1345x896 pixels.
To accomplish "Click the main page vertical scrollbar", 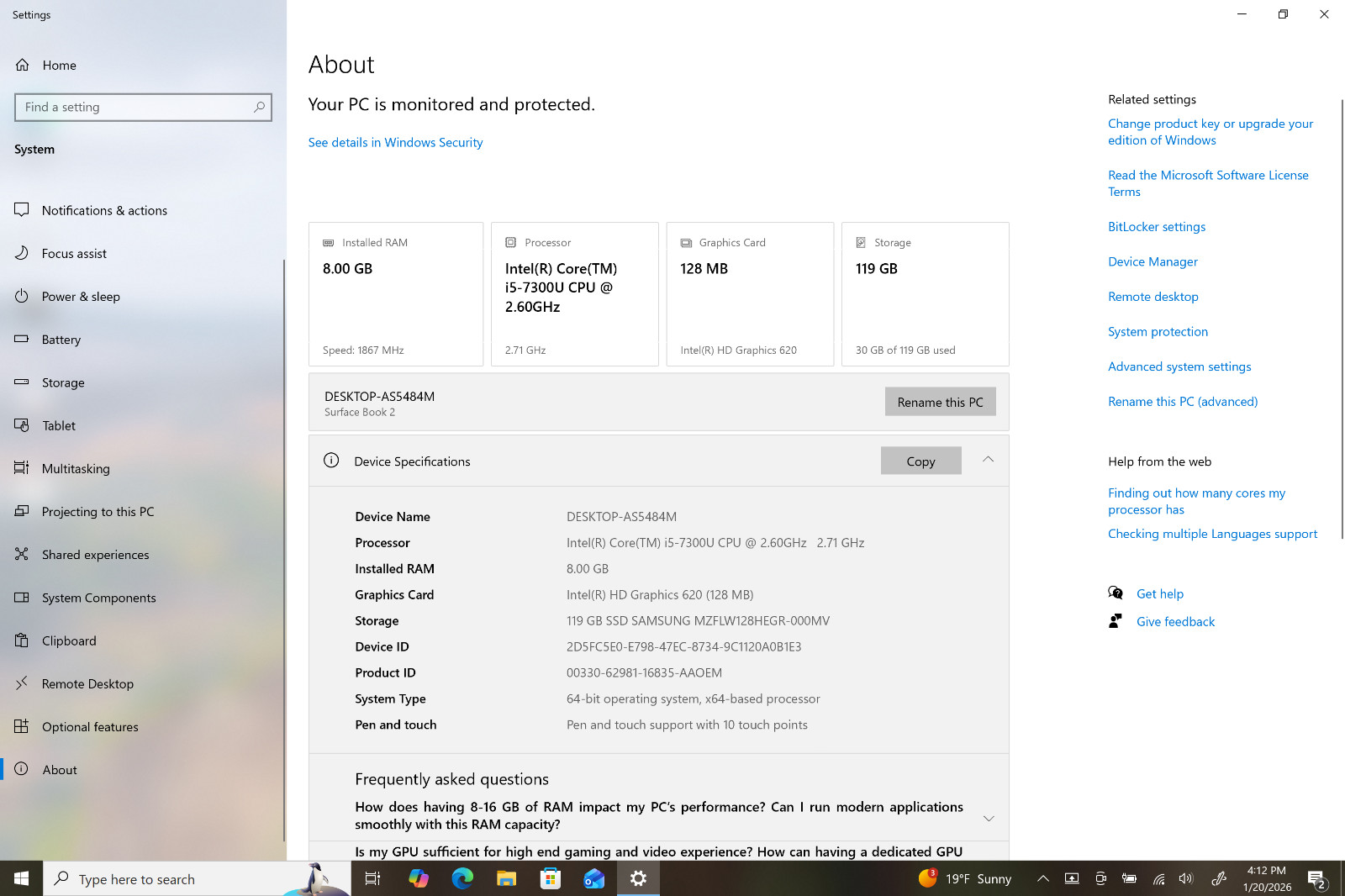I will point(1342,319).
